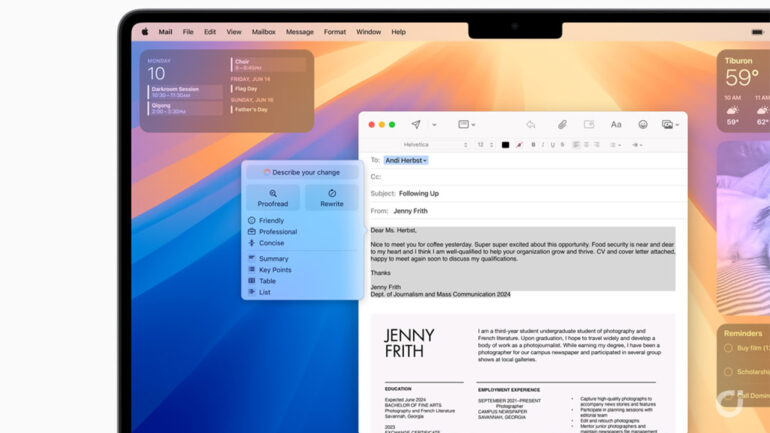Open the emoji picker smiley icon
Screen dimensions: 770x433
point(642,125)
